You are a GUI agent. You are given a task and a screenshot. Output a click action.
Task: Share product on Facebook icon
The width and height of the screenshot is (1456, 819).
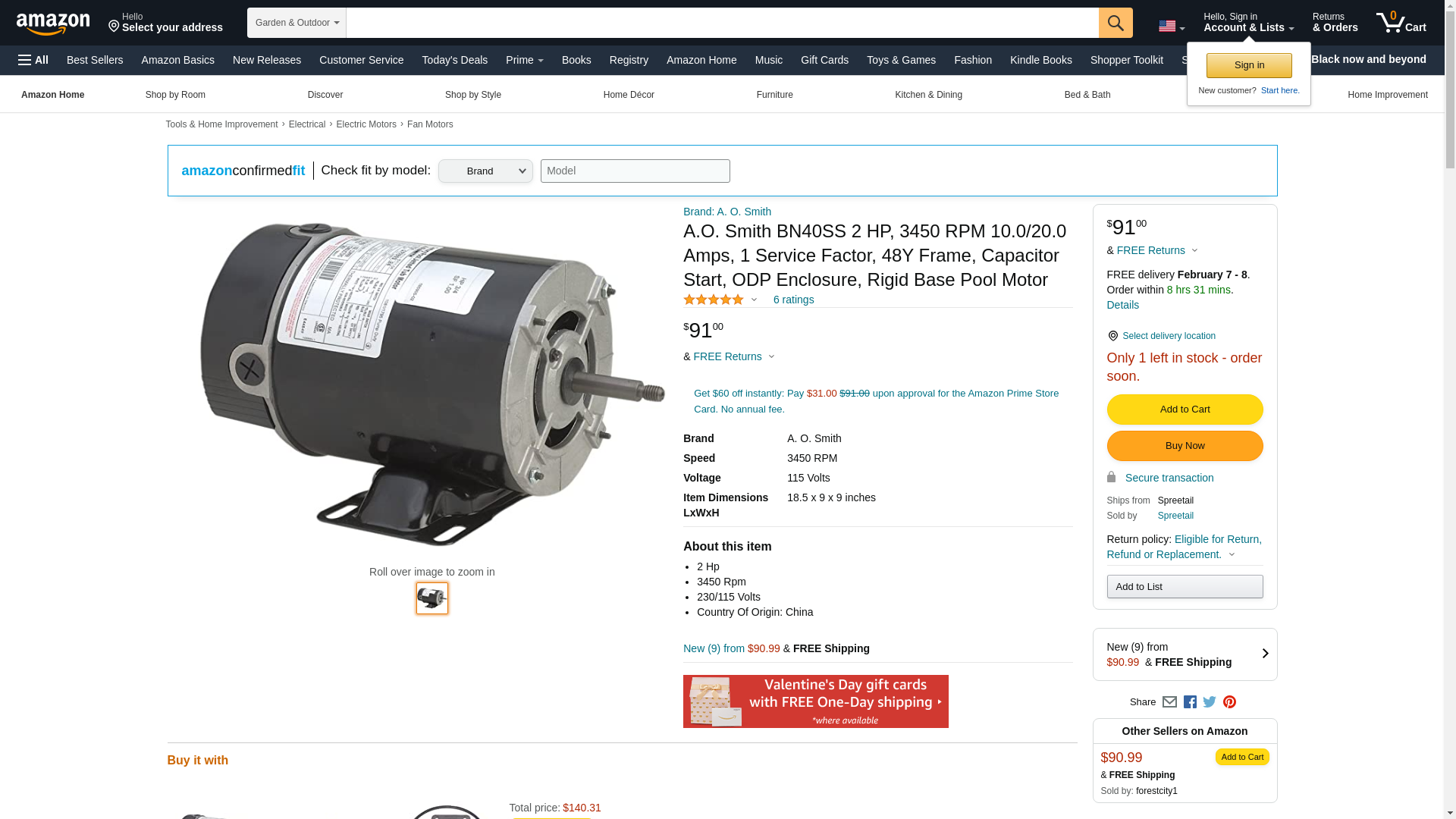pos(1190,702)
